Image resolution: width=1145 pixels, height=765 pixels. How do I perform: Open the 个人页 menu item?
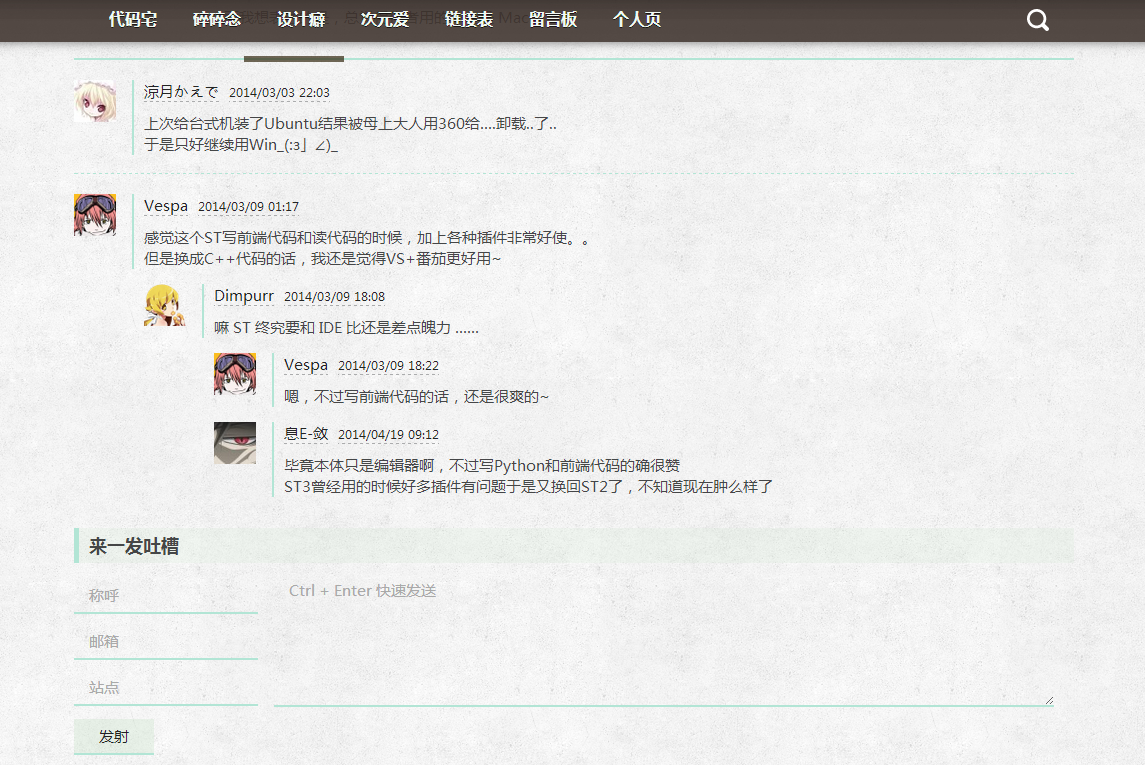point(637,20)
